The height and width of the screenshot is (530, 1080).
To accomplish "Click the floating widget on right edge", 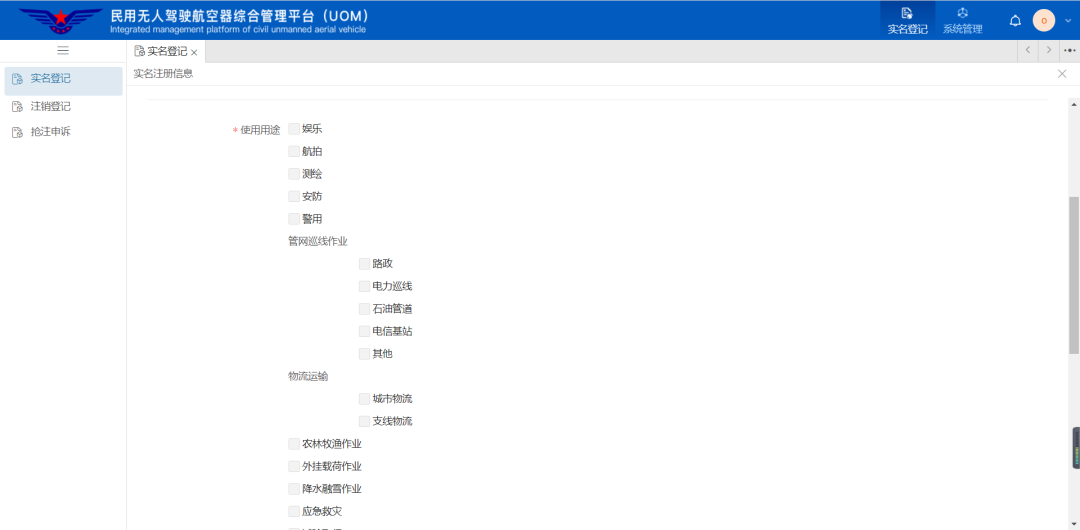I will (x=1076, y=448).
